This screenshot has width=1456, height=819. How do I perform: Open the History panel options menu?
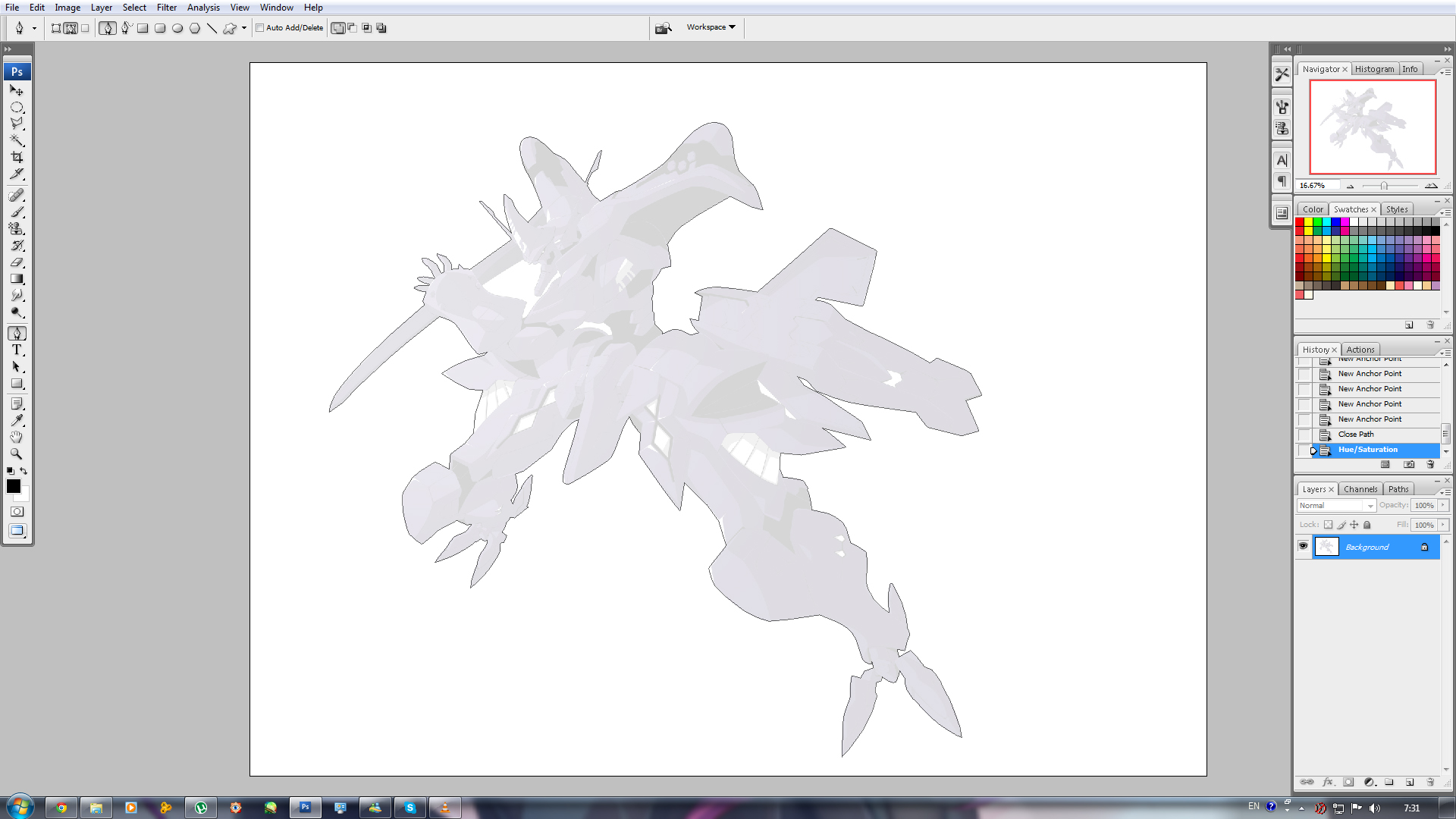point(1445,352)
